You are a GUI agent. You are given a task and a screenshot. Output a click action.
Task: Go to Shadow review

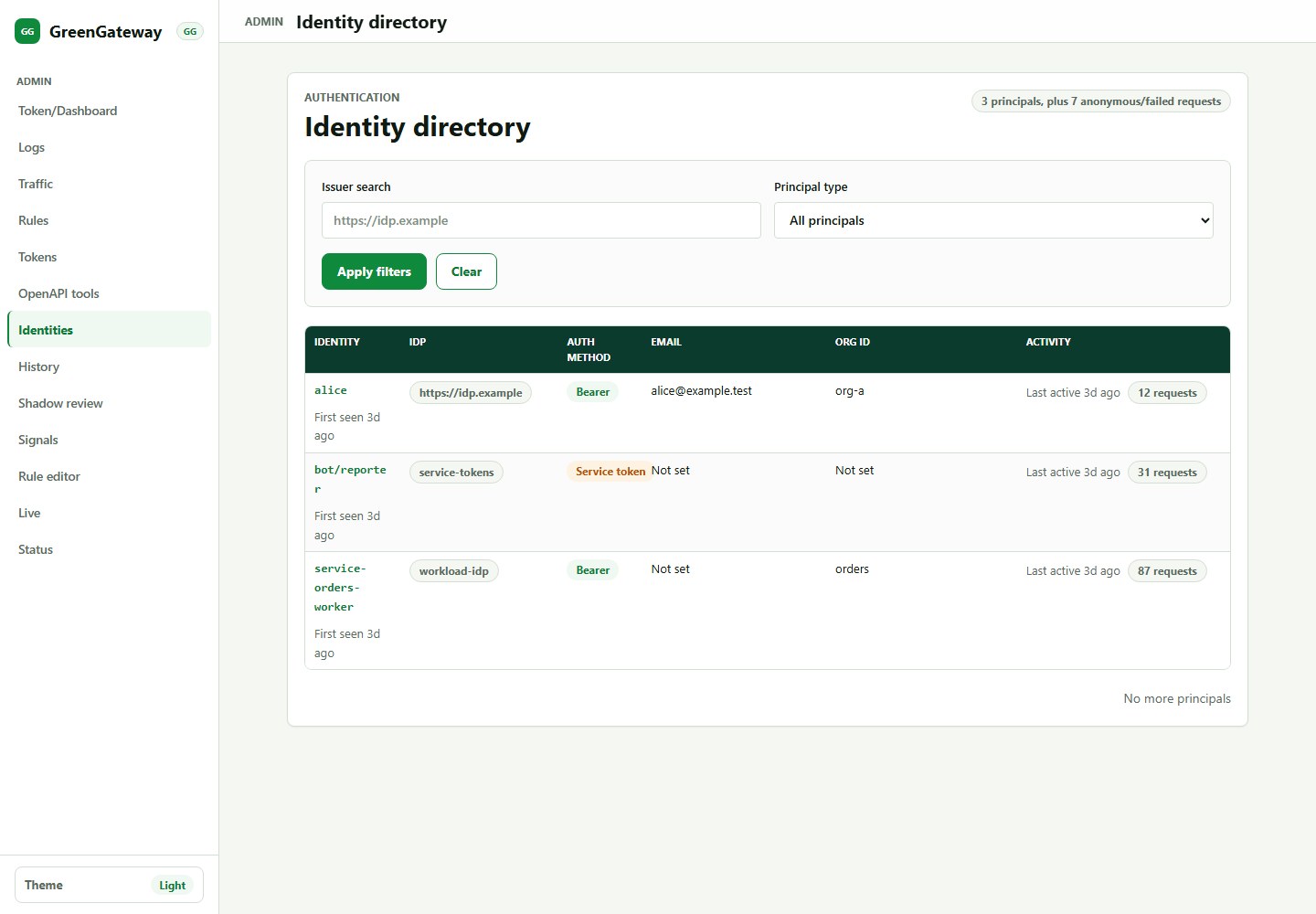click(109, 403)
